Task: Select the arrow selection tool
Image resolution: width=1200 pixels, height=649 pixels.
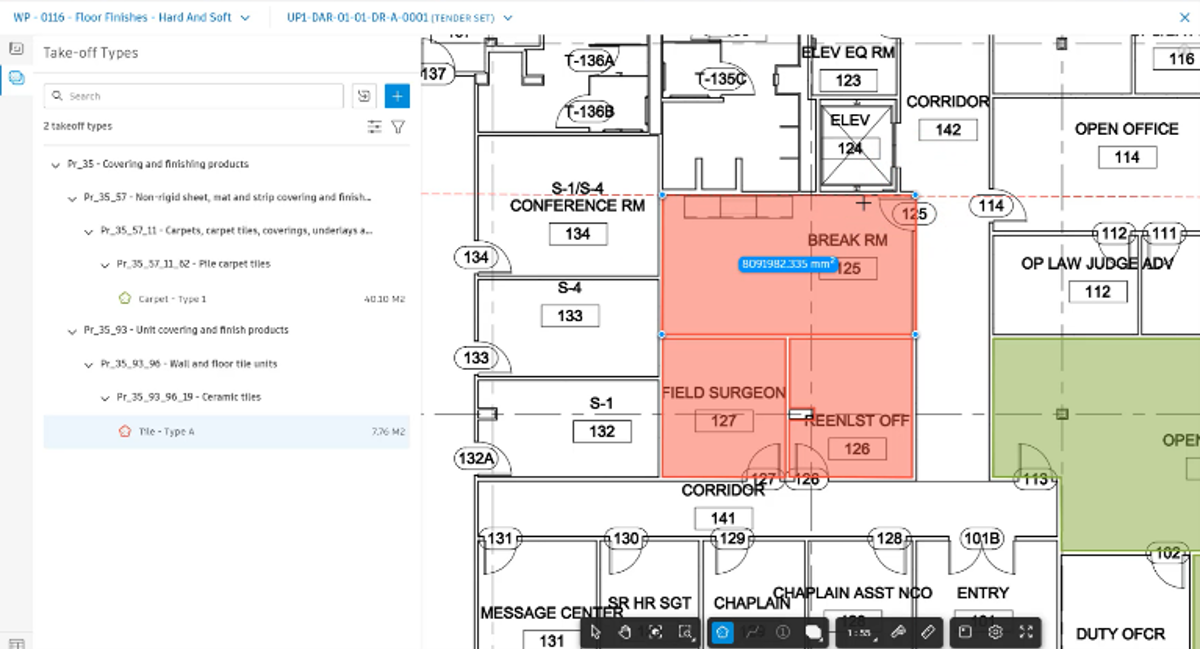Action: (594, 632)
